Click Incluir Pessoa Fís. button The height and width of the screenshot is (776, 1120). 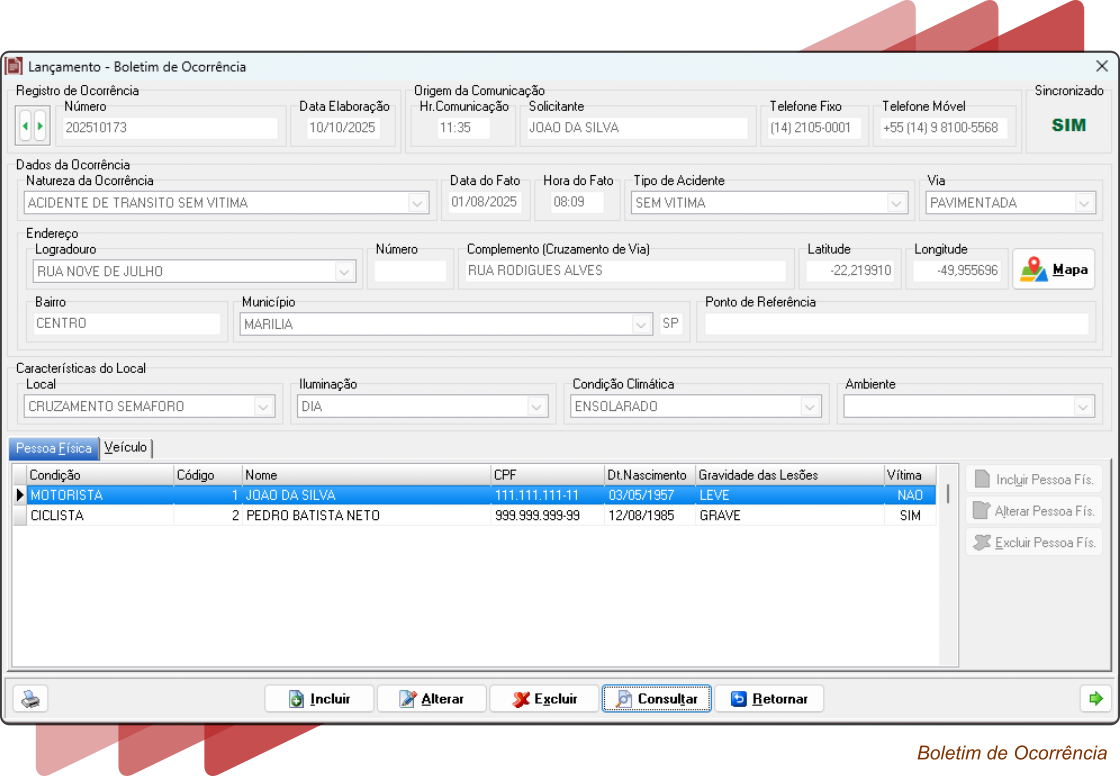(x=1034, y=480)
